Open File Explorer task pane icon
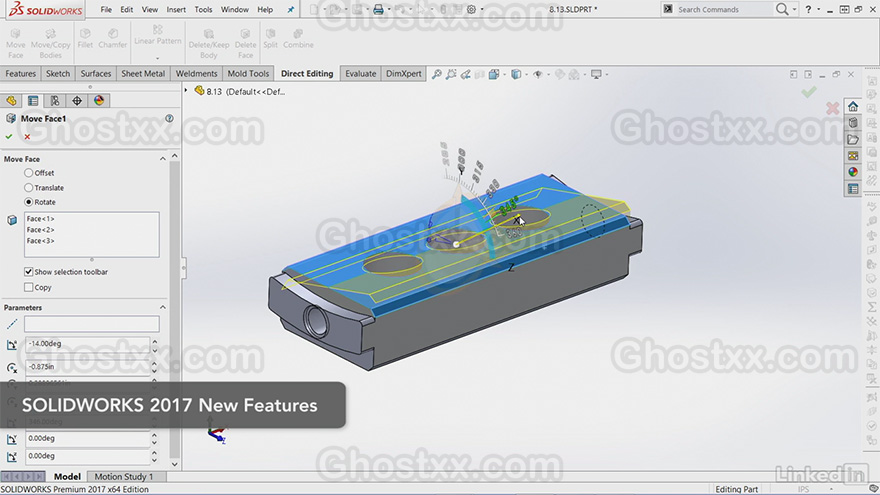The height and width of the screenshot is (495, 880). pos(853,139)
